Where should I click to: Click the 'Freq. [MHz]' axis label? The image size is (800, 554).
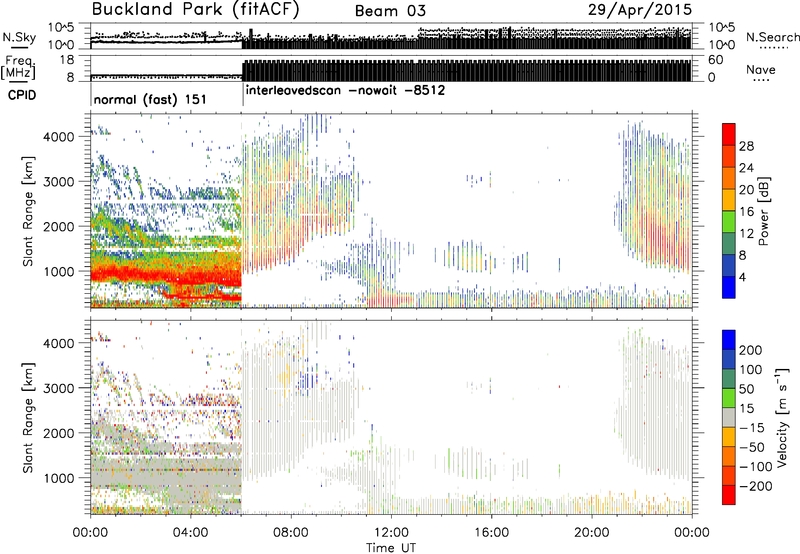[19, 67]
